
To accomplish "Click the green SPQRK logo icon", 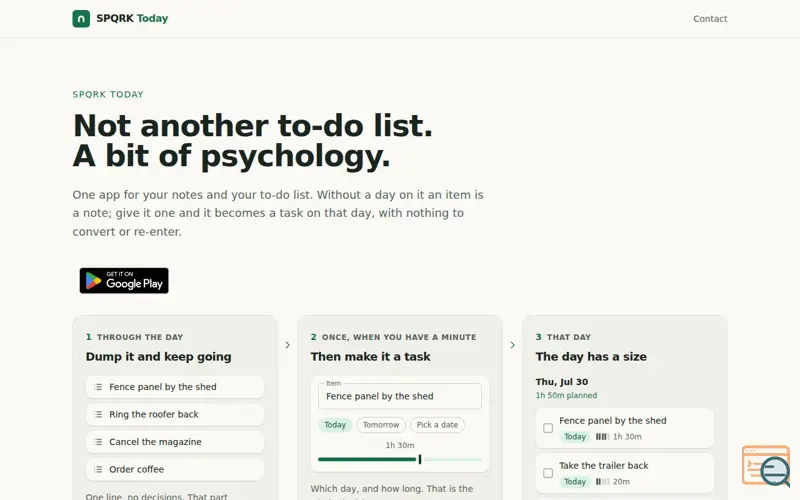I will click(x=81, y=18).
